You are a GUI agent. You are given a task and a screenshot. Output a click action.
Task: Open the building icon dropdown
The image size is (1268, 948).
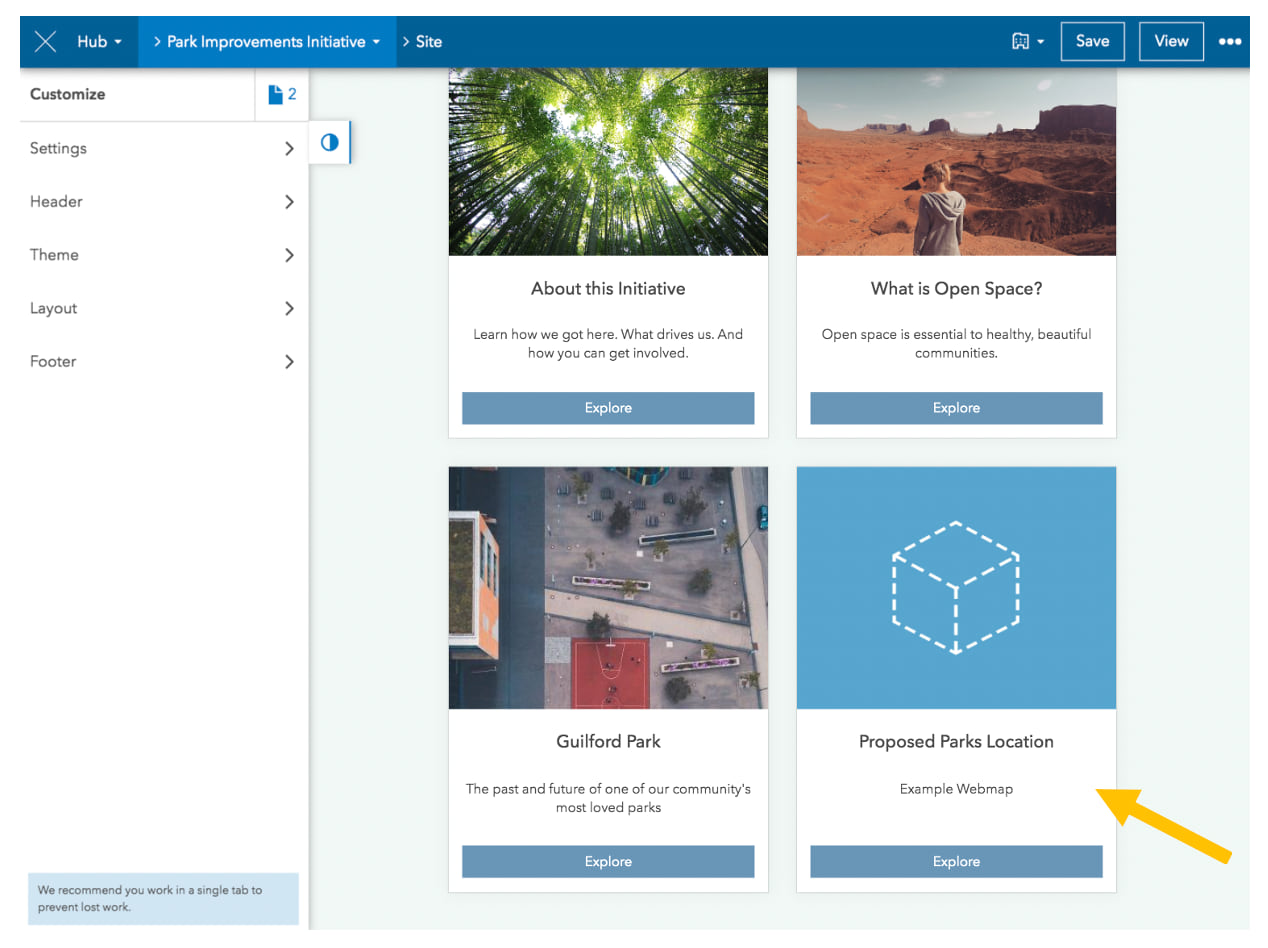tap(1027, 42)
